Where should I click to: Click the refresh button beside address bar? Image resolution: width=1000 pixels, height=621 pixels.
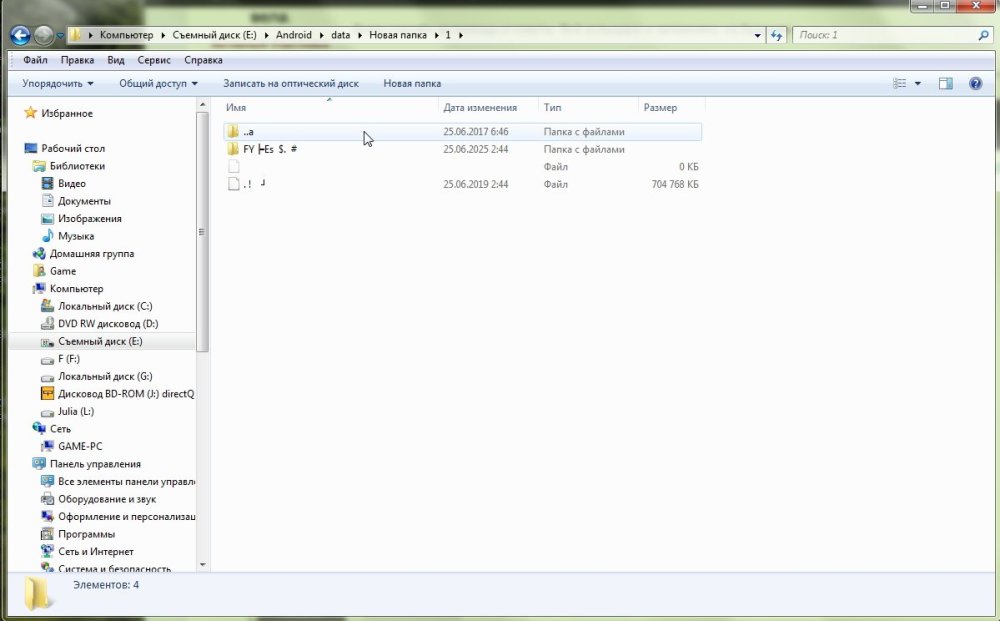pyautogui.click(x=777, y=35)
